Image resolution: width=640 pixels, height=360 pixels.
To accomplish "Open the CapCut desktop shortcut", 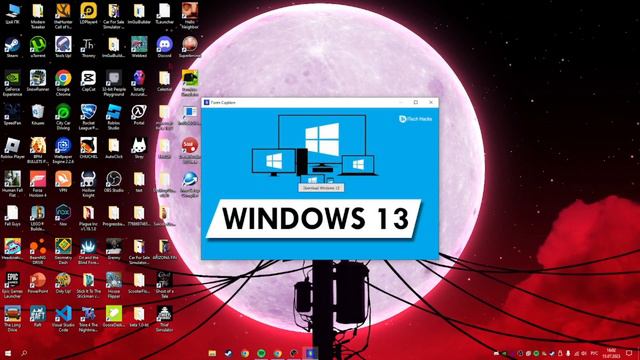I will tap(88, 81).
